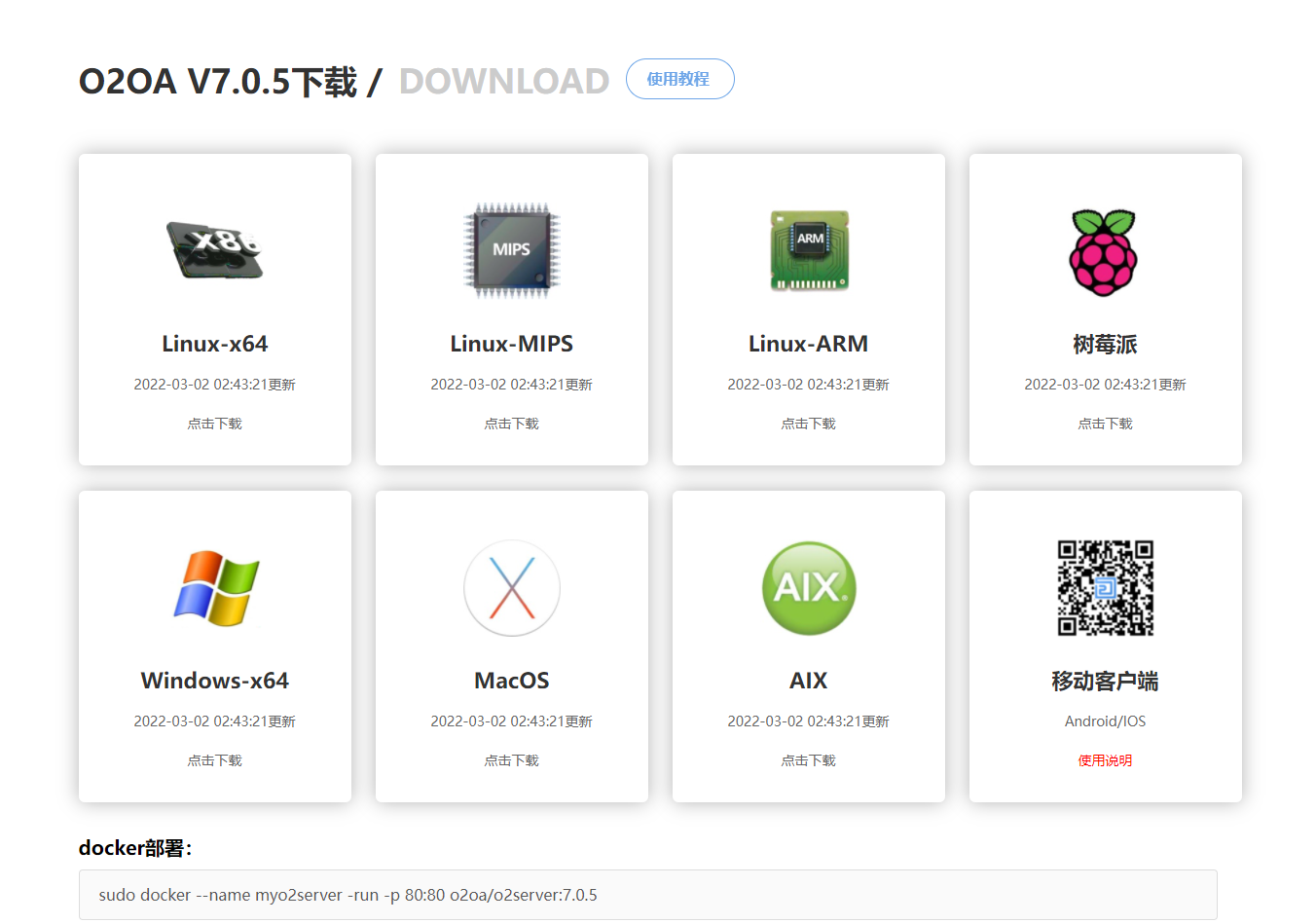Image resolution: width=1316 pixels, height=924 pixels.
Task: Open the red 使用说明 link
Action: point(1106,760)
